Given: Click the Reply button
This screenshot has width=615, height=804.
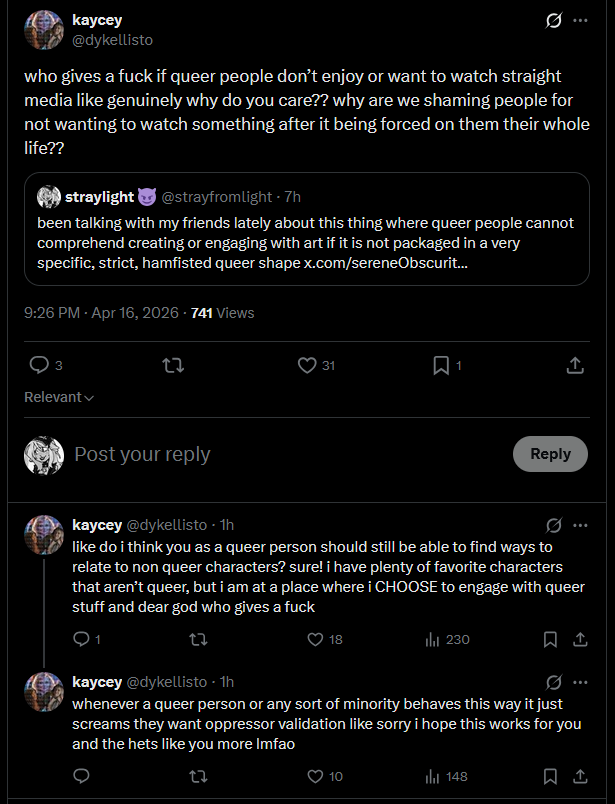Looking at the screenshot, I should pos(550,454).
